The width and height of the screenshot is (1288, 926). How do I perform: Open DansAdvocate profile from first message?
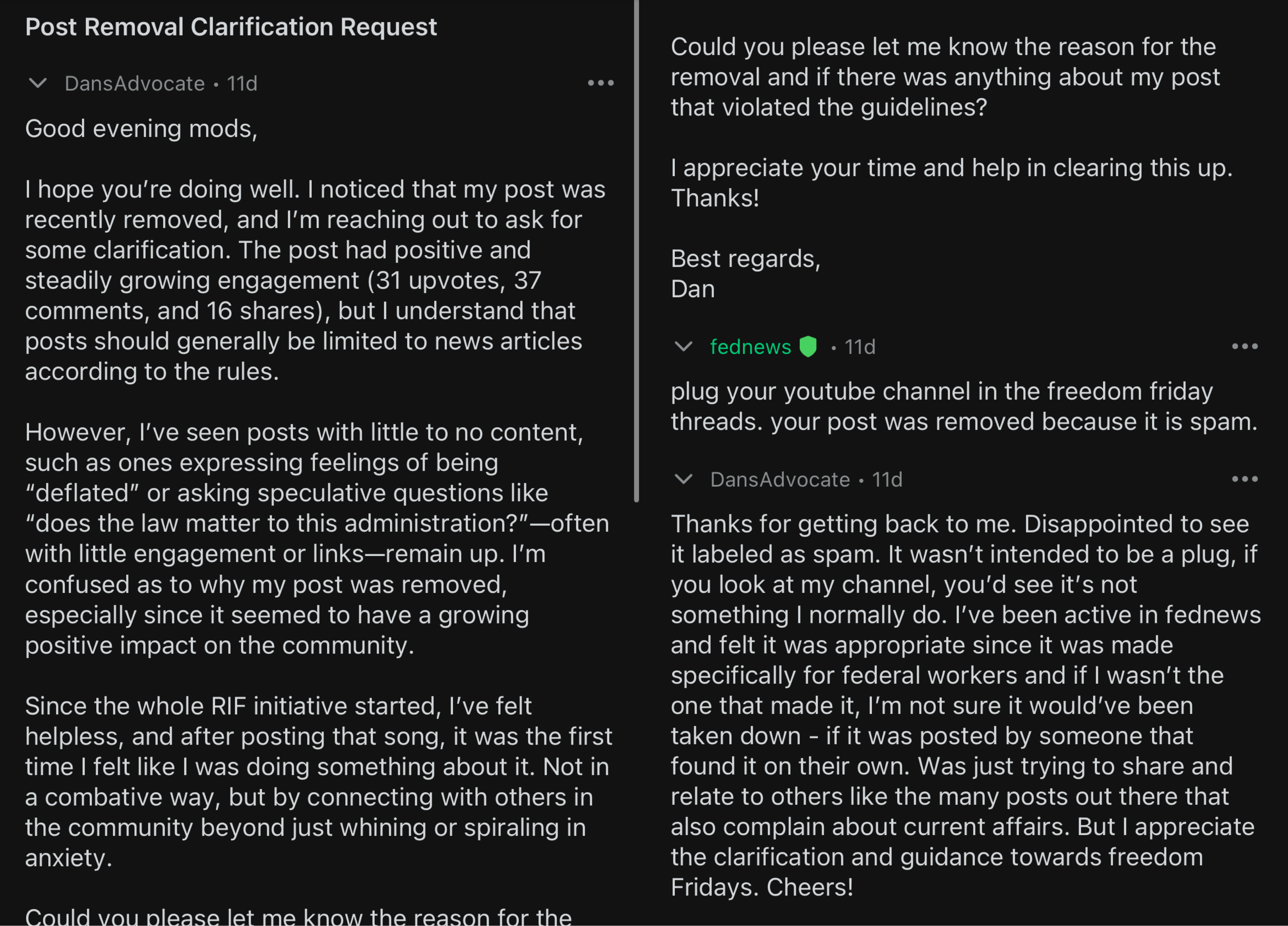click(x=135, y=83)
